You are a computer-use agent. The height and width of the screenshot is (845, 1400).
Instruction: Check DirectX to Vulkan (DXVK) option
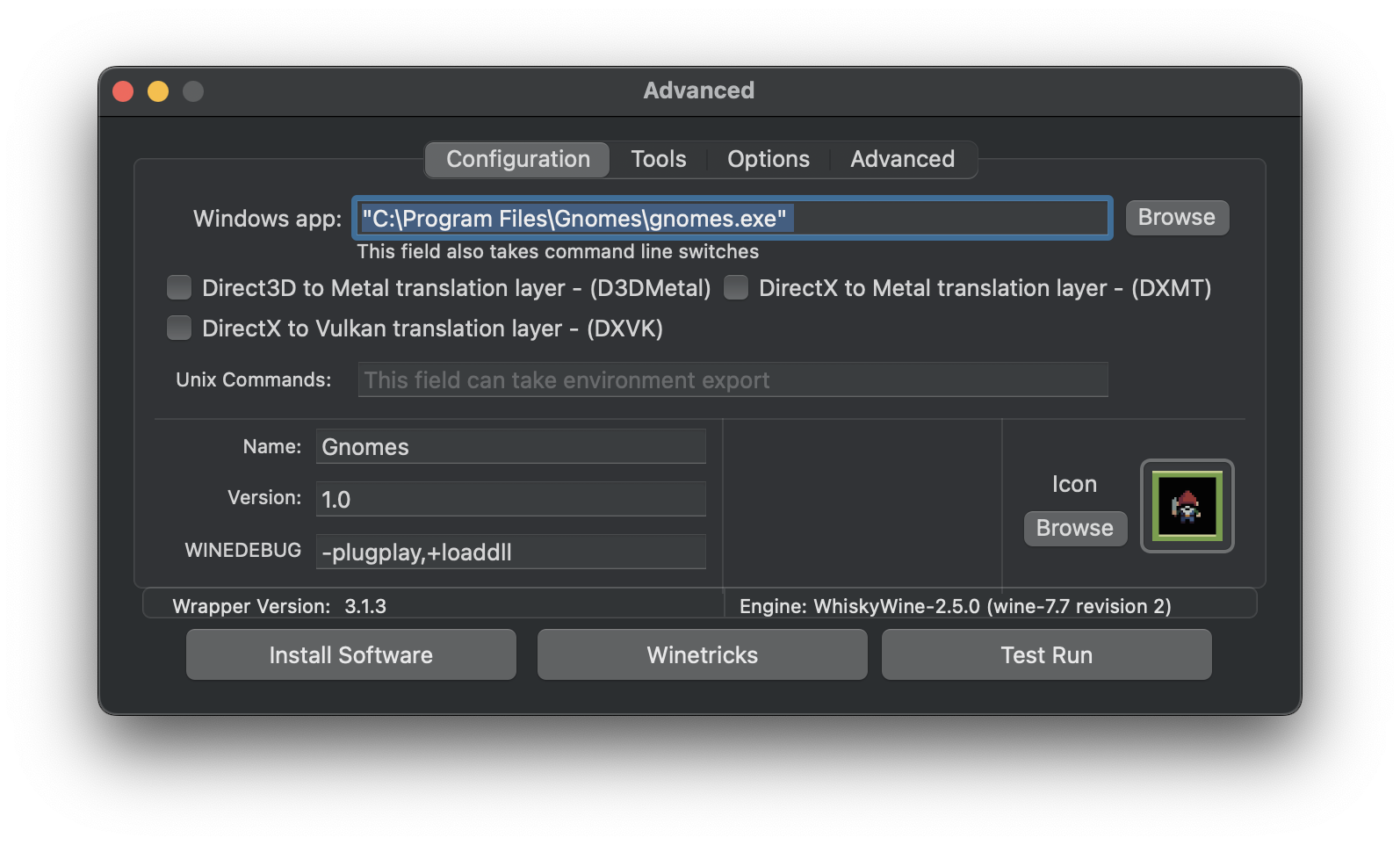point(179,328)
